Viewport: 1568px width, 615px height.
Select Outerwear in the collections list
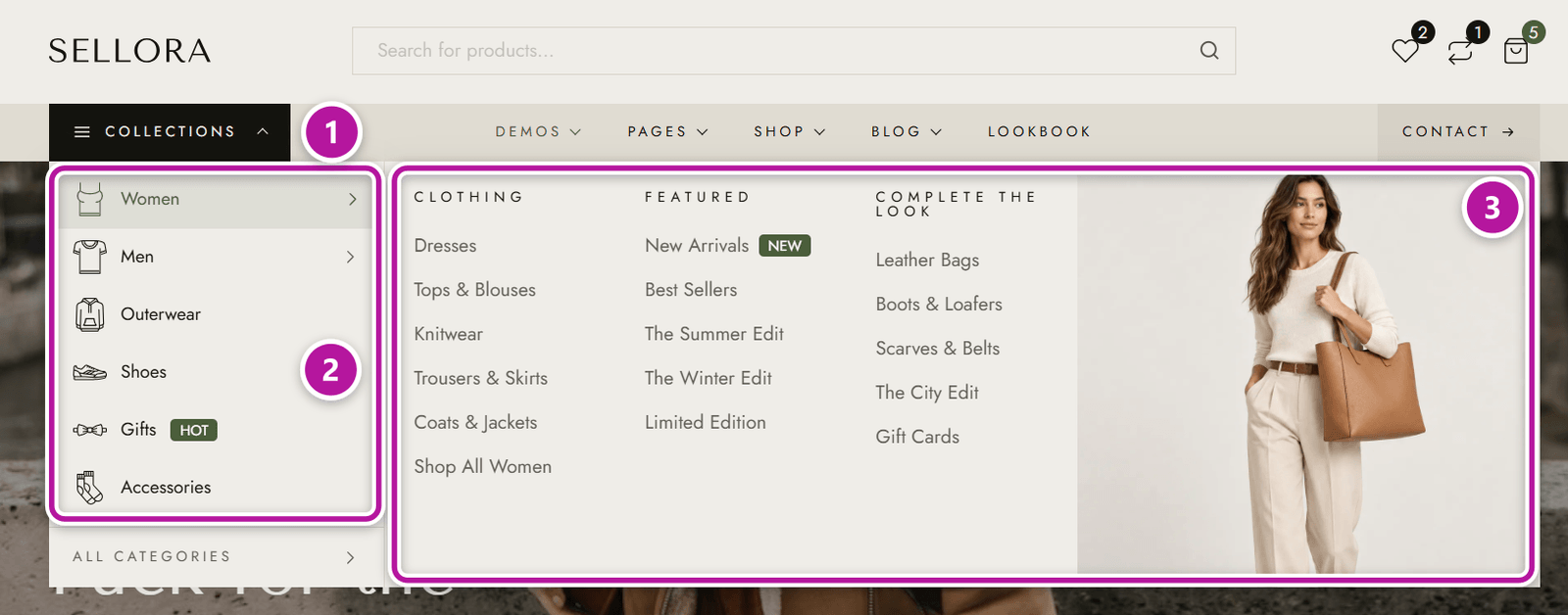(x=216, y=314)
